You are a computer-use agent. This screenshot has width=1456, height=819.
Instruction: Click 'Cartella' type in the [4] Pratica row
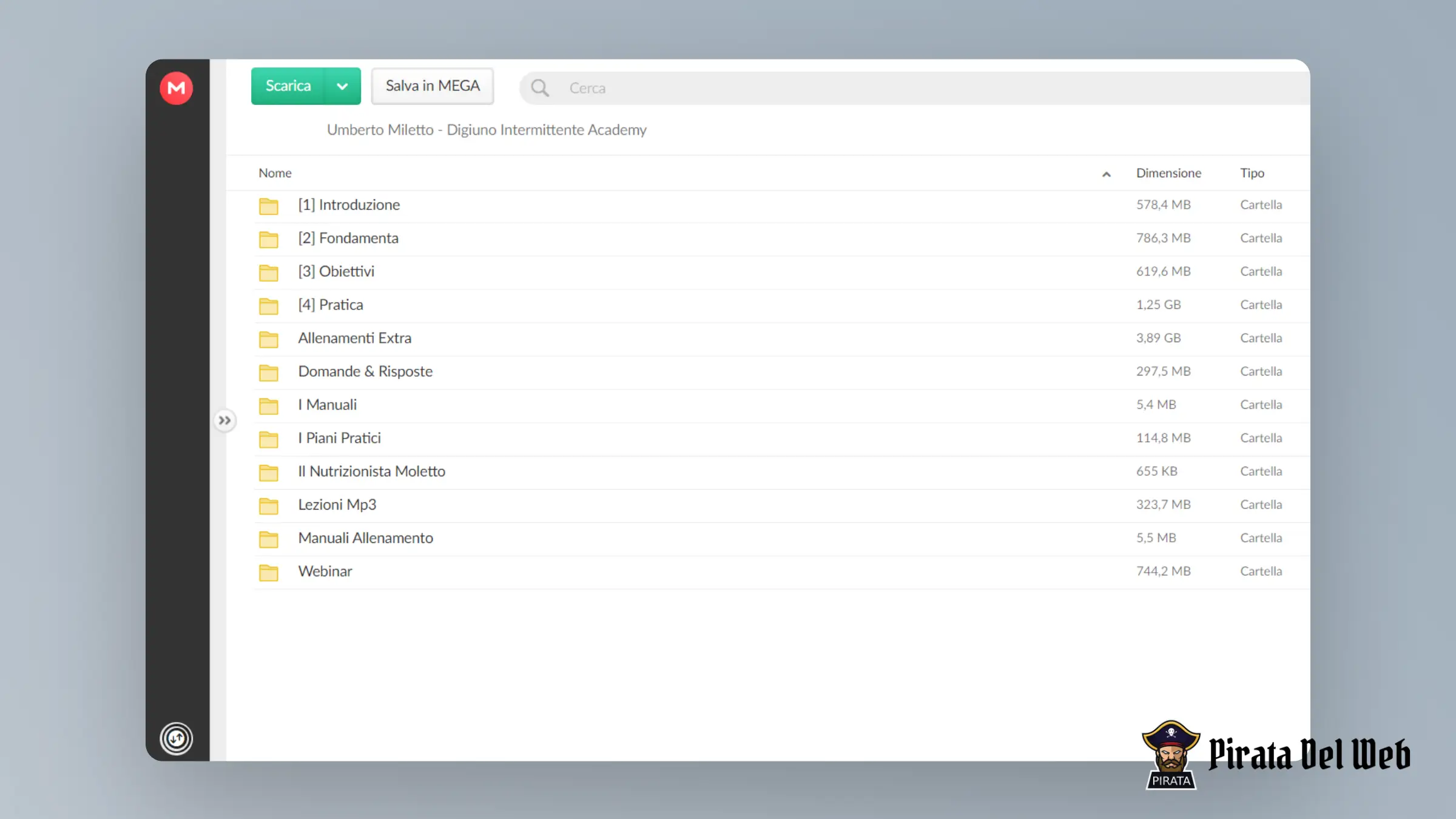point(1261,305)
